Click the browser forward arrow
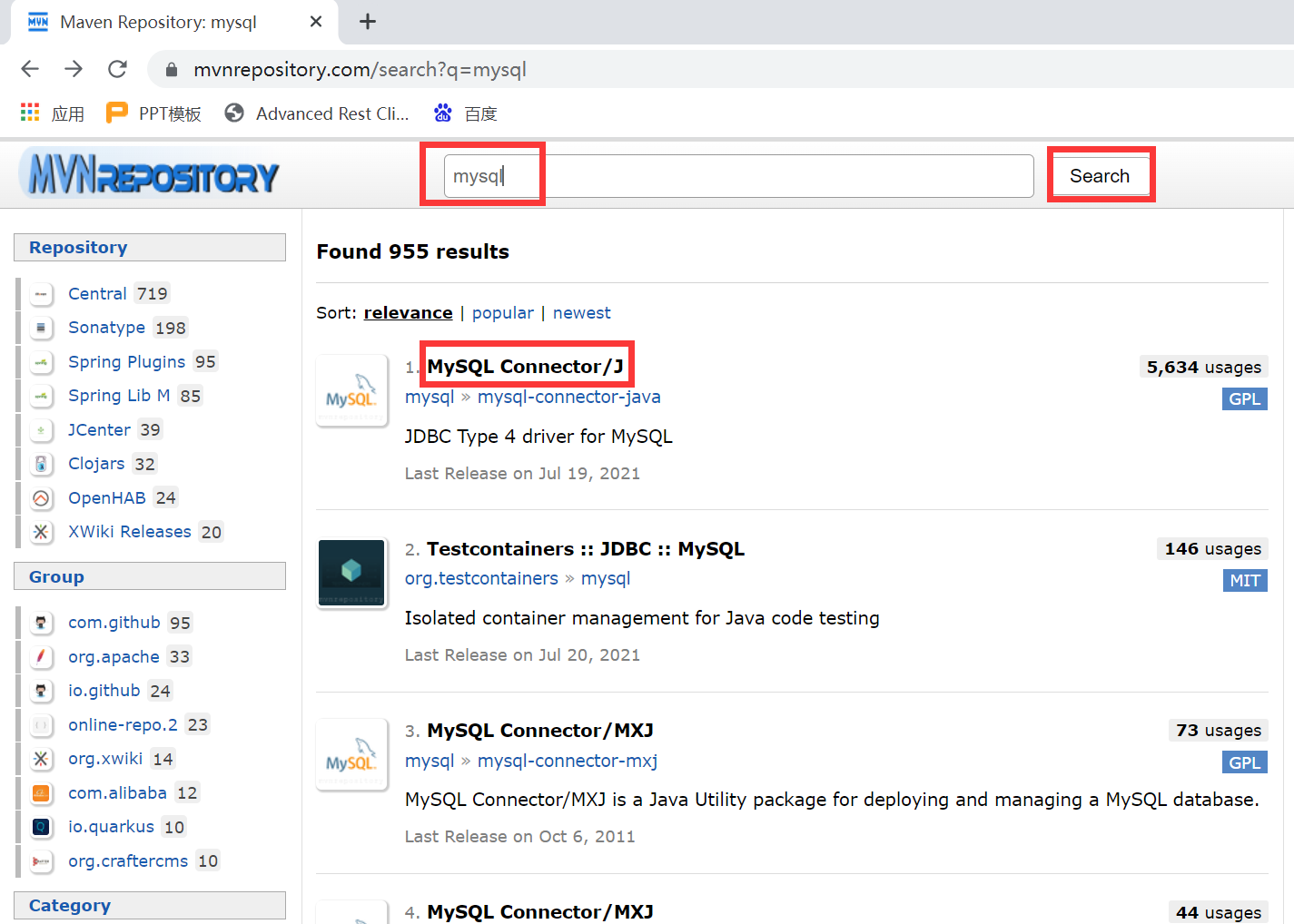 click(74, 69)
